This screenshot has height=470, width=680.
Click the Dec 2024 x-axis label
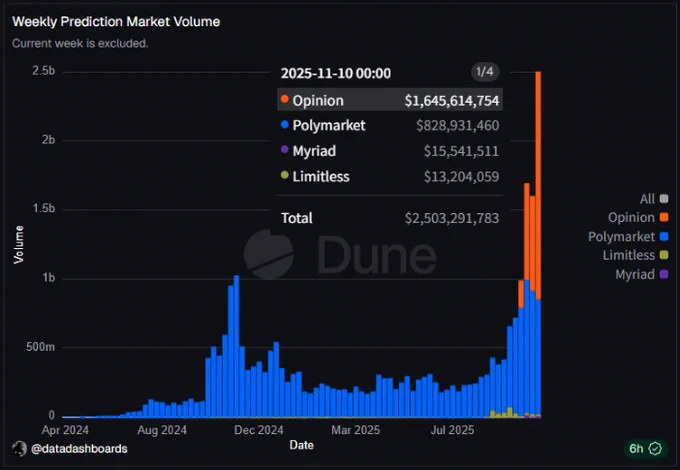[258, 430]
